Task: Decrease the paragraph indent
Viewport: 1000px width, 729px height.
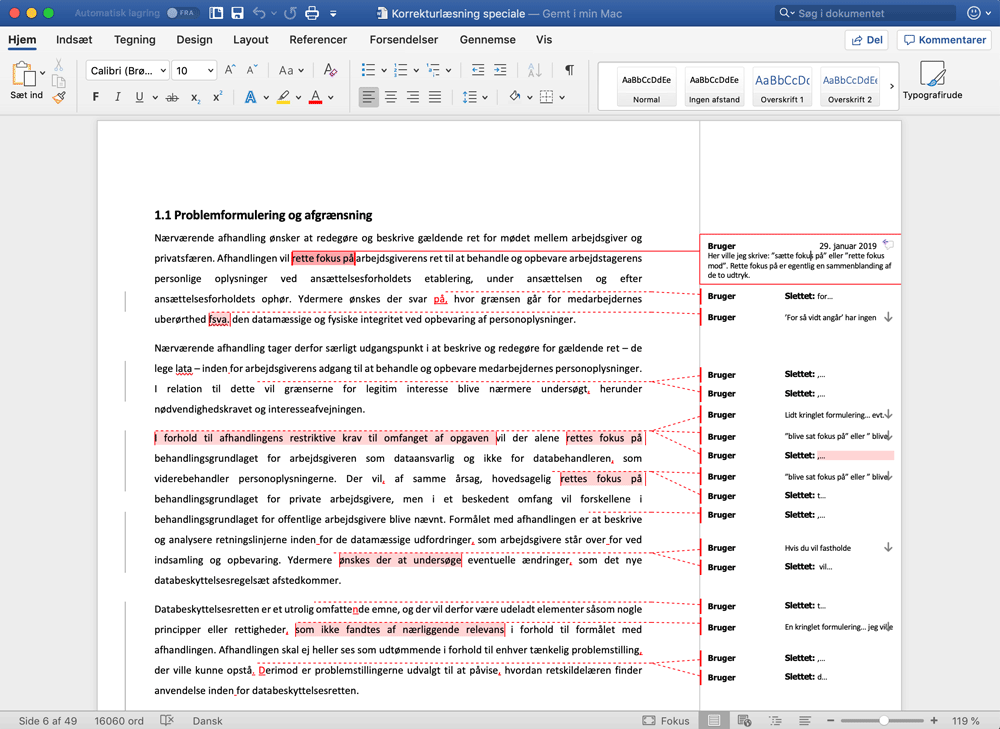Action: 478,70
